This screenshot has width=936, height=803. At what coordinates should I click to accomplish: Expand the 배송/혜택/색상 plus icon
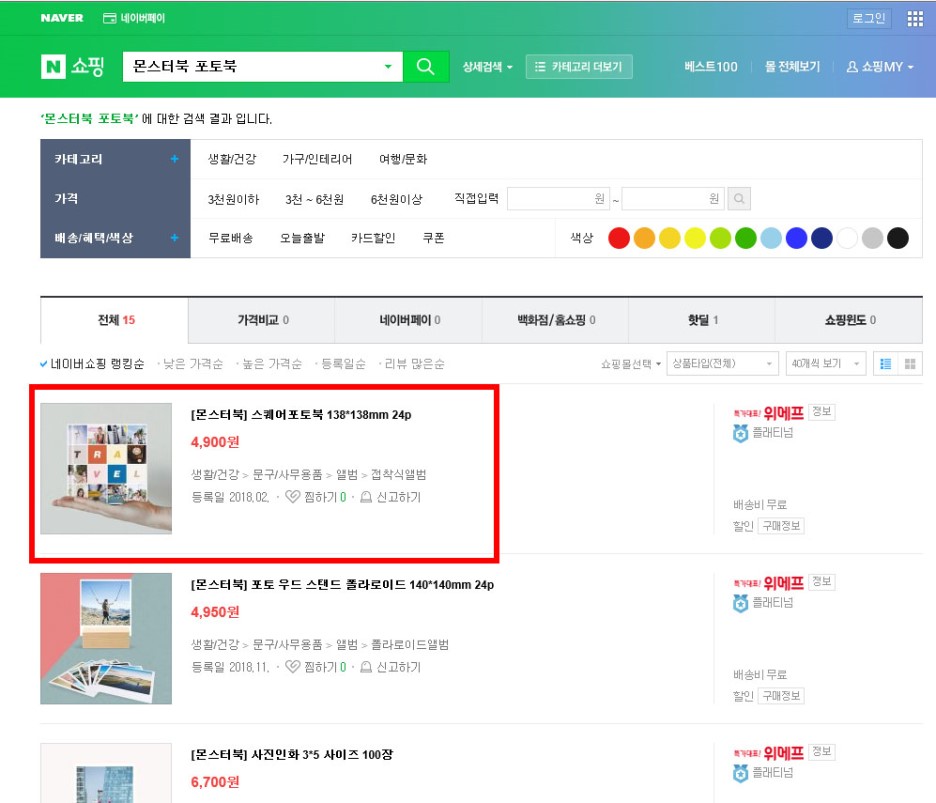click(x=174, y=238)
